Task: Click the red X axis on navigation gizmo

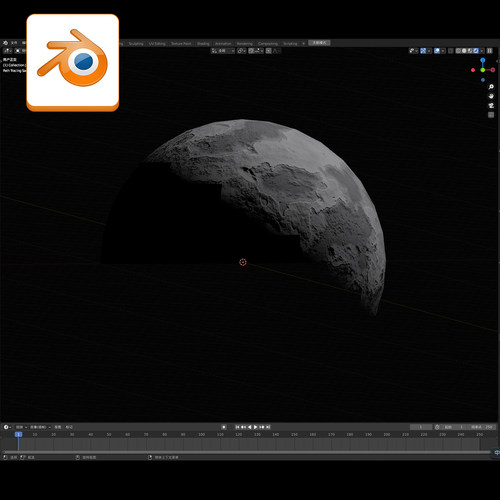Action: [x=493, y=70]
